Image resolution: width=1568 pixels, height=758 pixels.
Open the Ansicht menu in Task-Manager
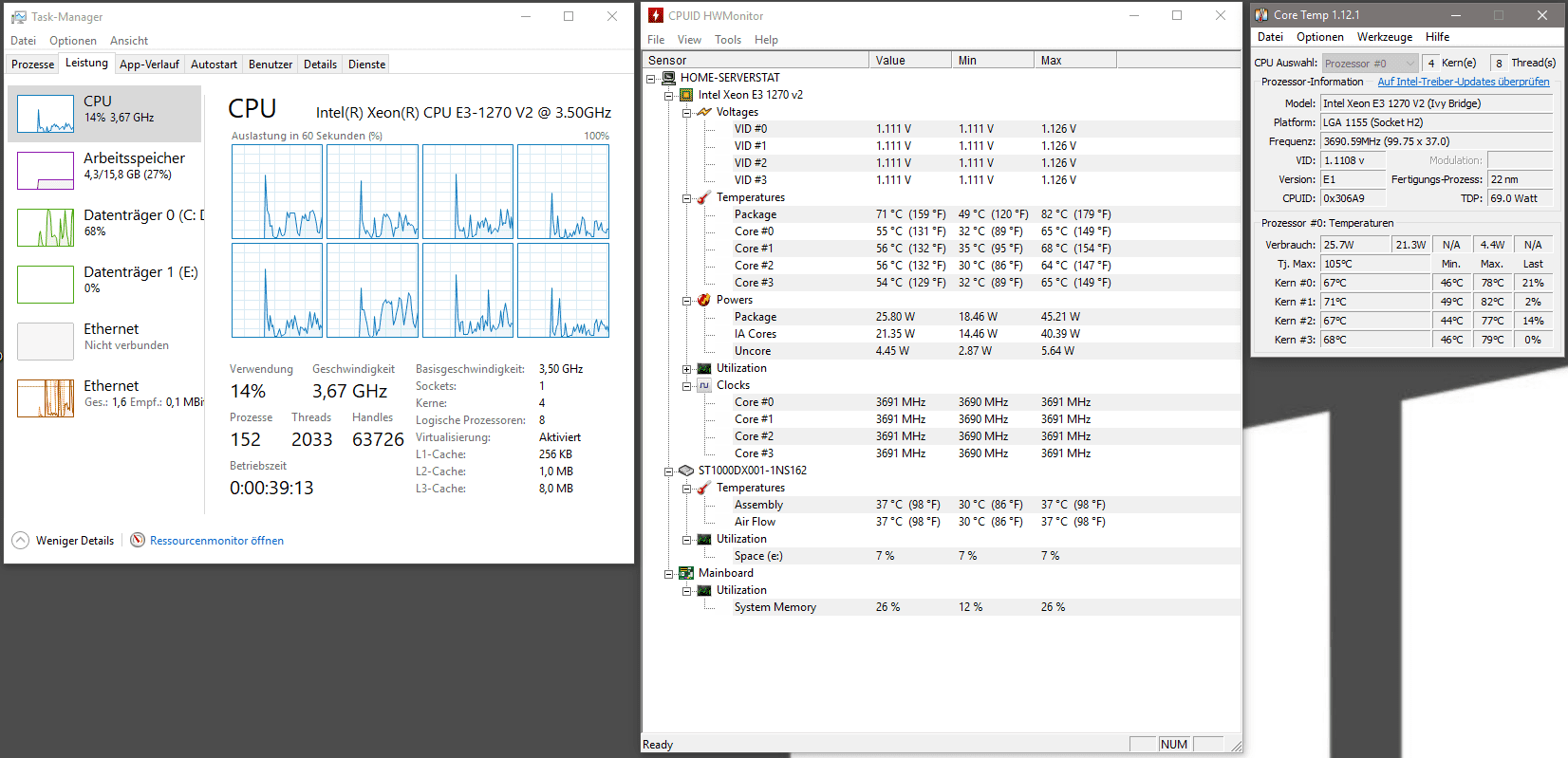[129, 41]
